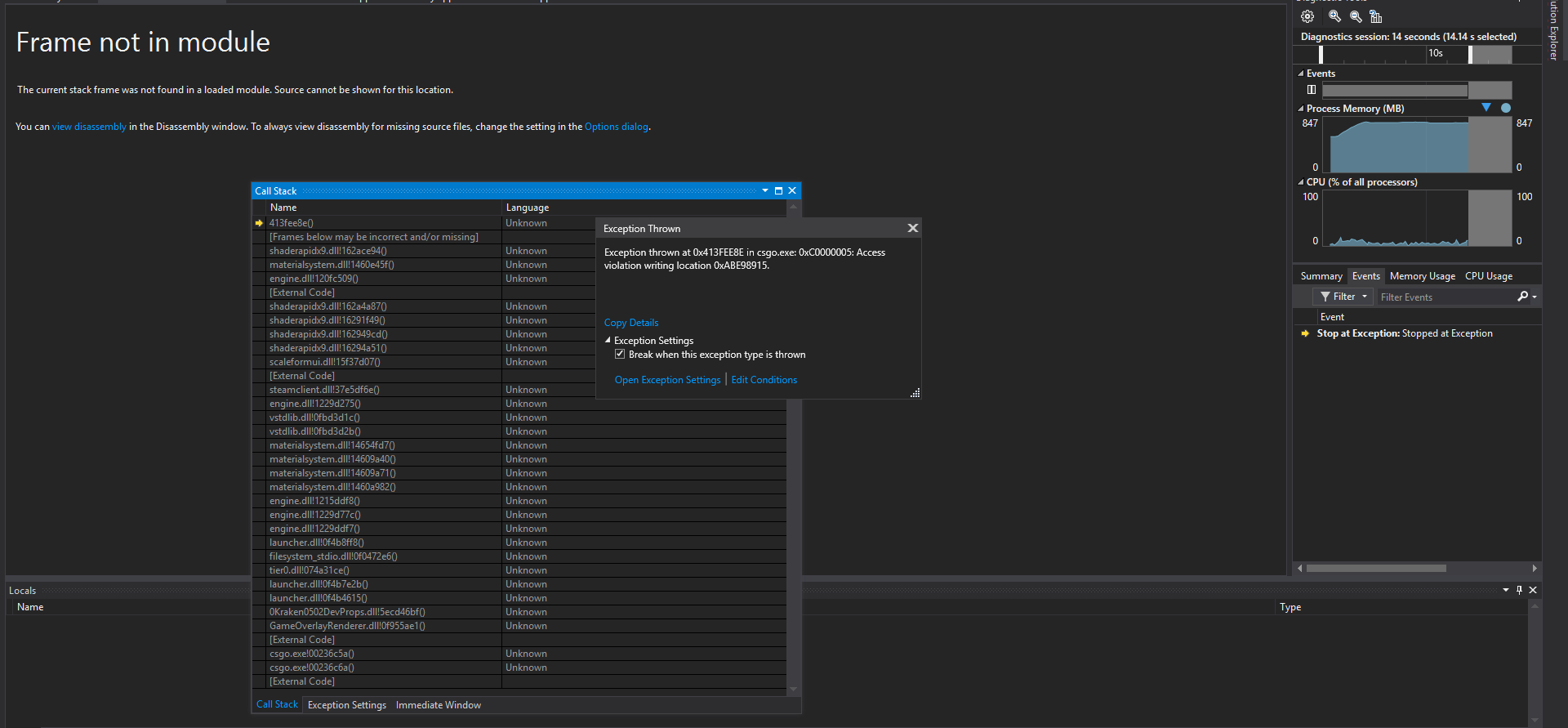This screenshot has width=1568, height=728.
Task: Select the 413fee8e() stack frame
Action: [292, 223]
